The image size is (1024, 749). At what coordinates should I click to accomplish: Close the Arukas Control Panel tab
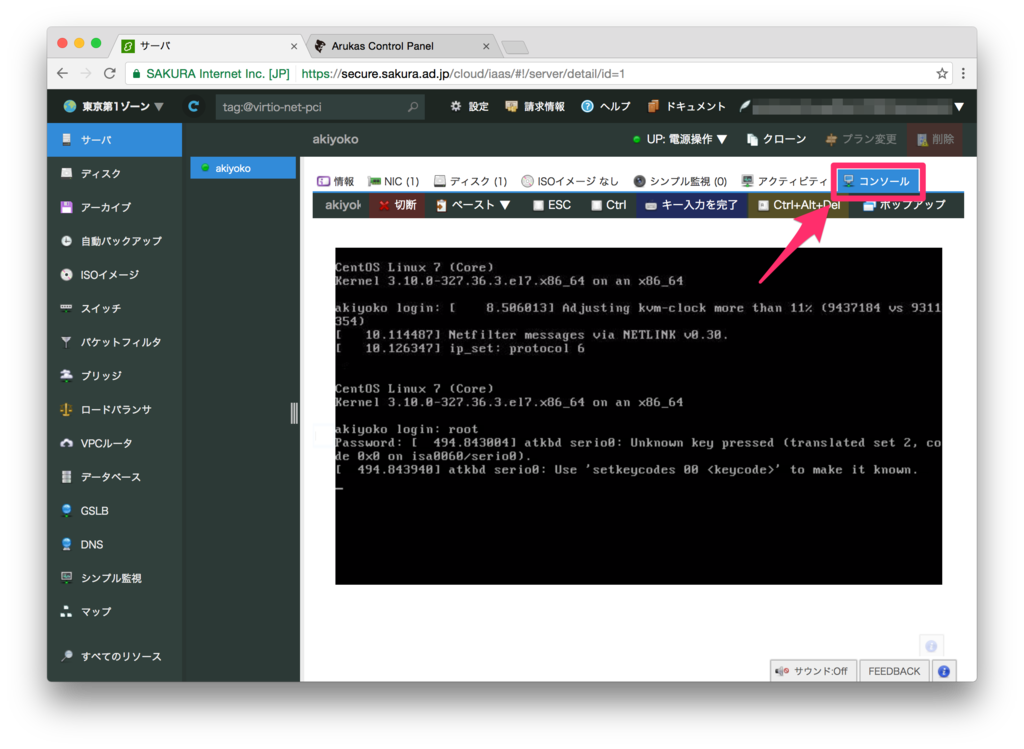(486, 46)
